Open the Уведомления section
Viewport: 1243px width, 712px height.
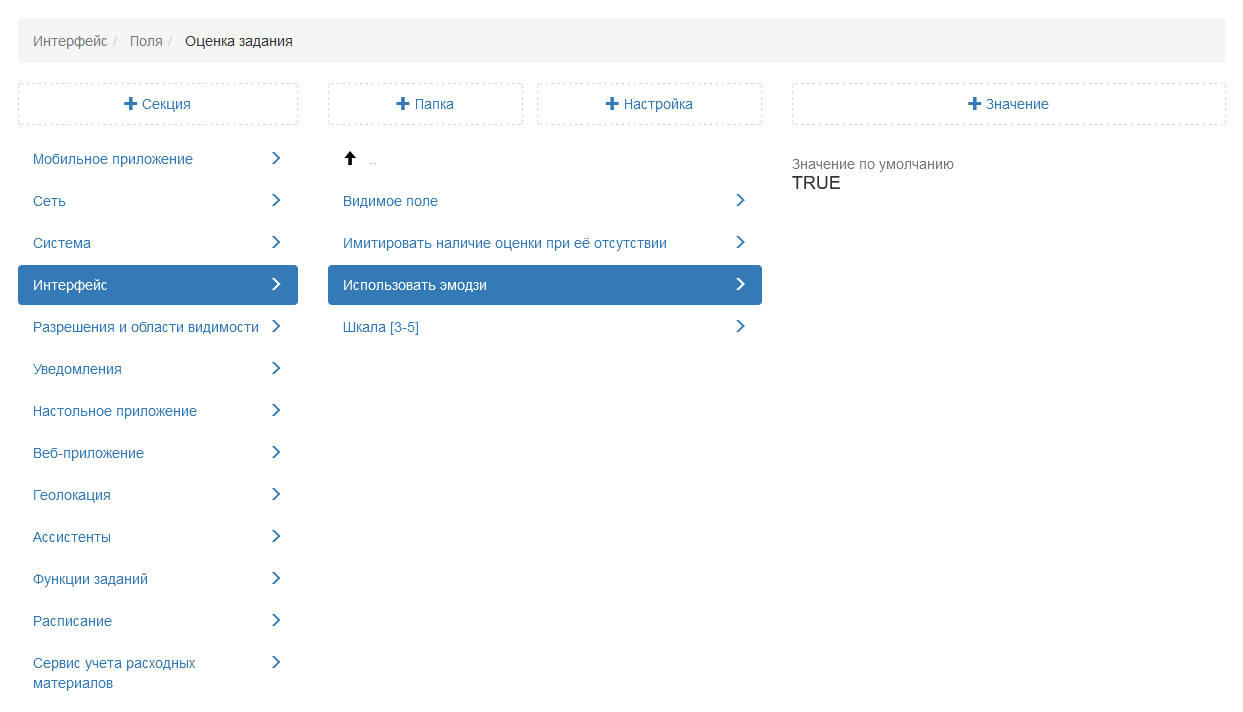click(x=77, y=369)
